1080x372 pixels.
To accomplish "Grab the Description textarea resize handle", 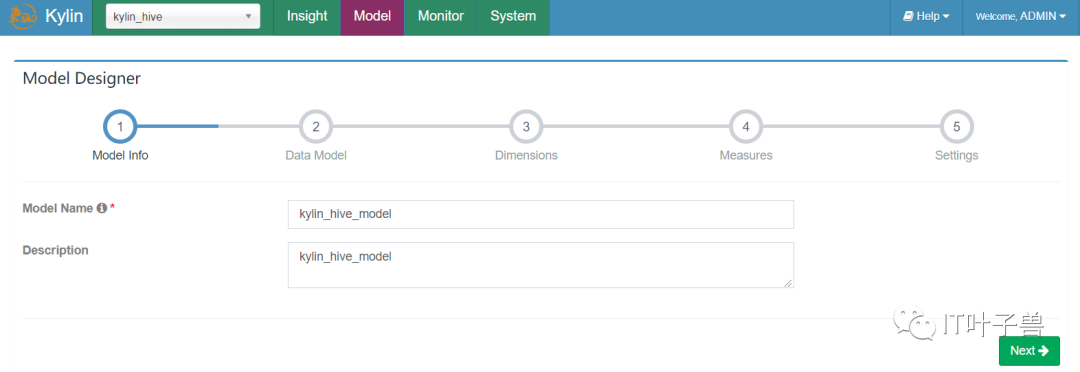I will click(x=789, y=283).
